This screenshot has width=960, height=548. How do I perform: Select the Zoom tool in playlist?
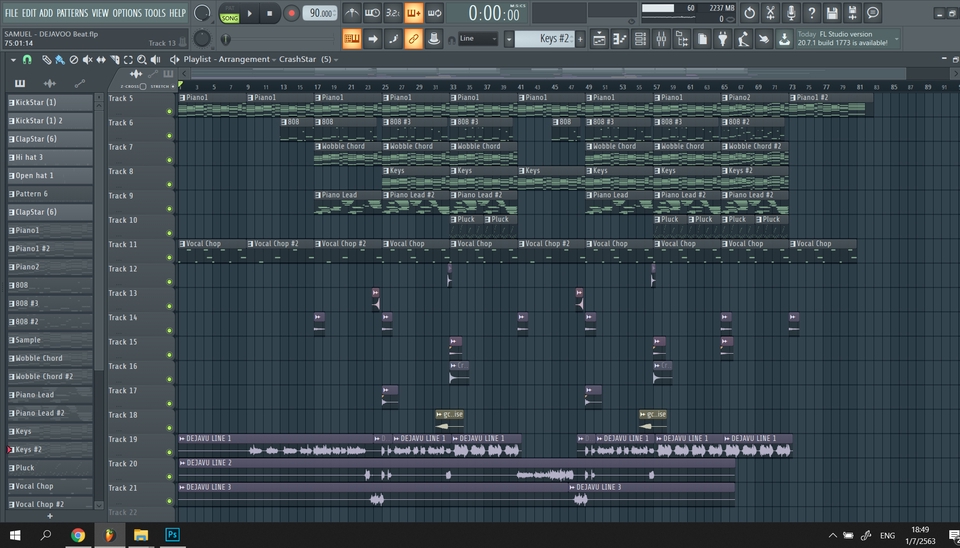pos(141,59)
